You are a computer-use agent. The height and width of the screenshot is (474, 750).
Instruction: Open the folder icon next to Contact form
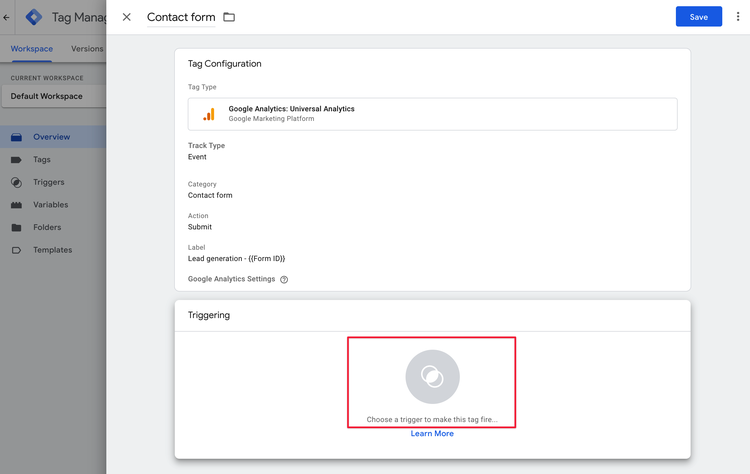tap(229, 17)
